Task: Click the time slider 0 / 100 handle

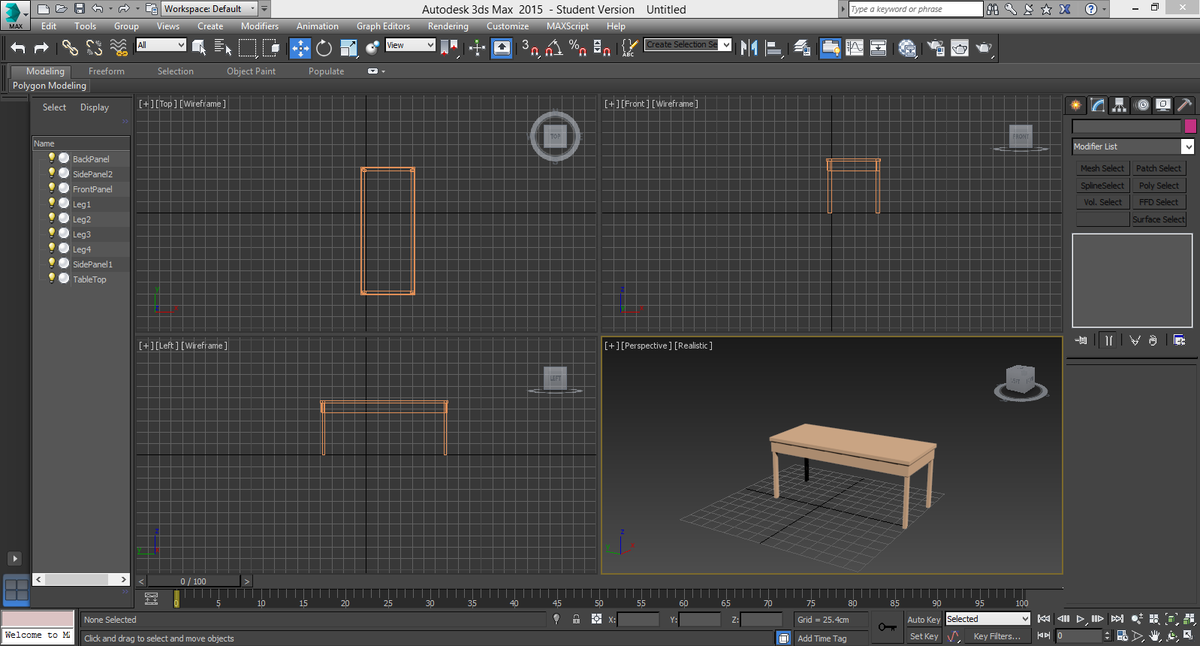Action: pos(193,581)
